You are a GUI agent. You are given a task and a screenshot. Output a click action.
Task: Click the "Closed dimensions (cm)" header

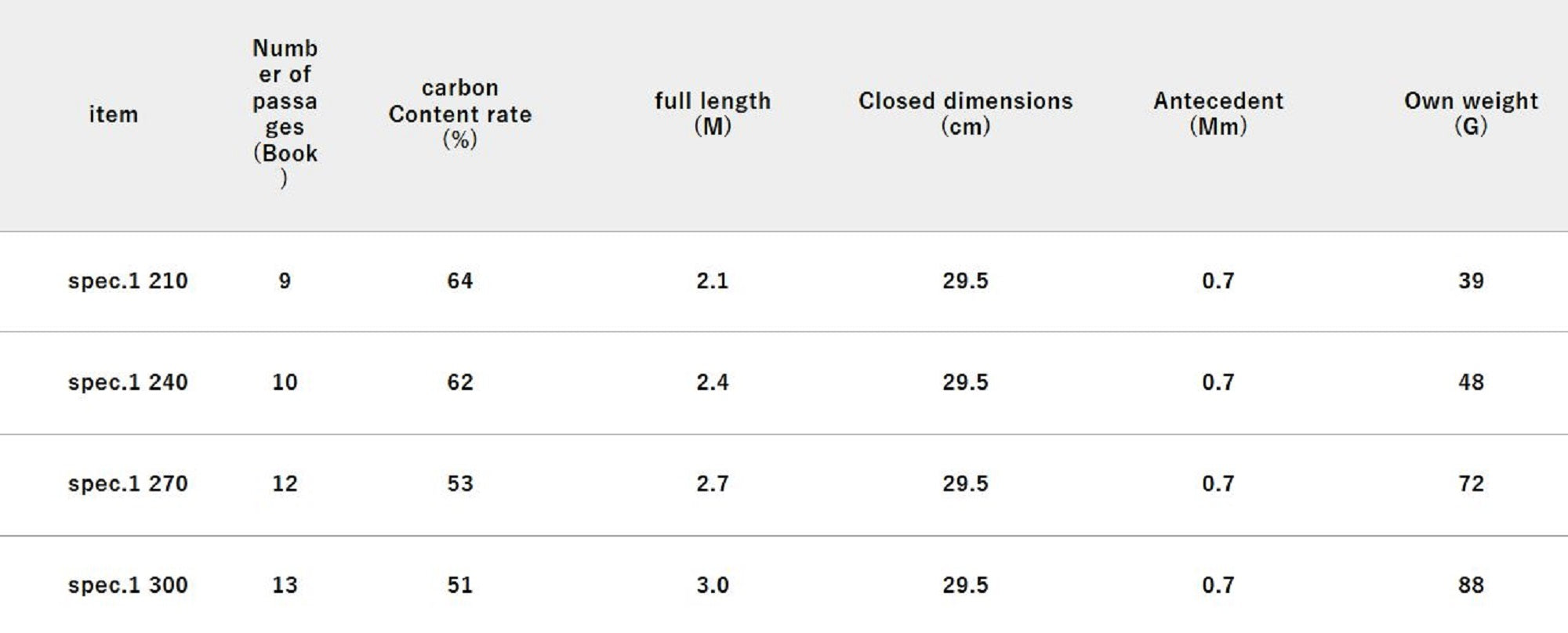(x=965, y=114)
